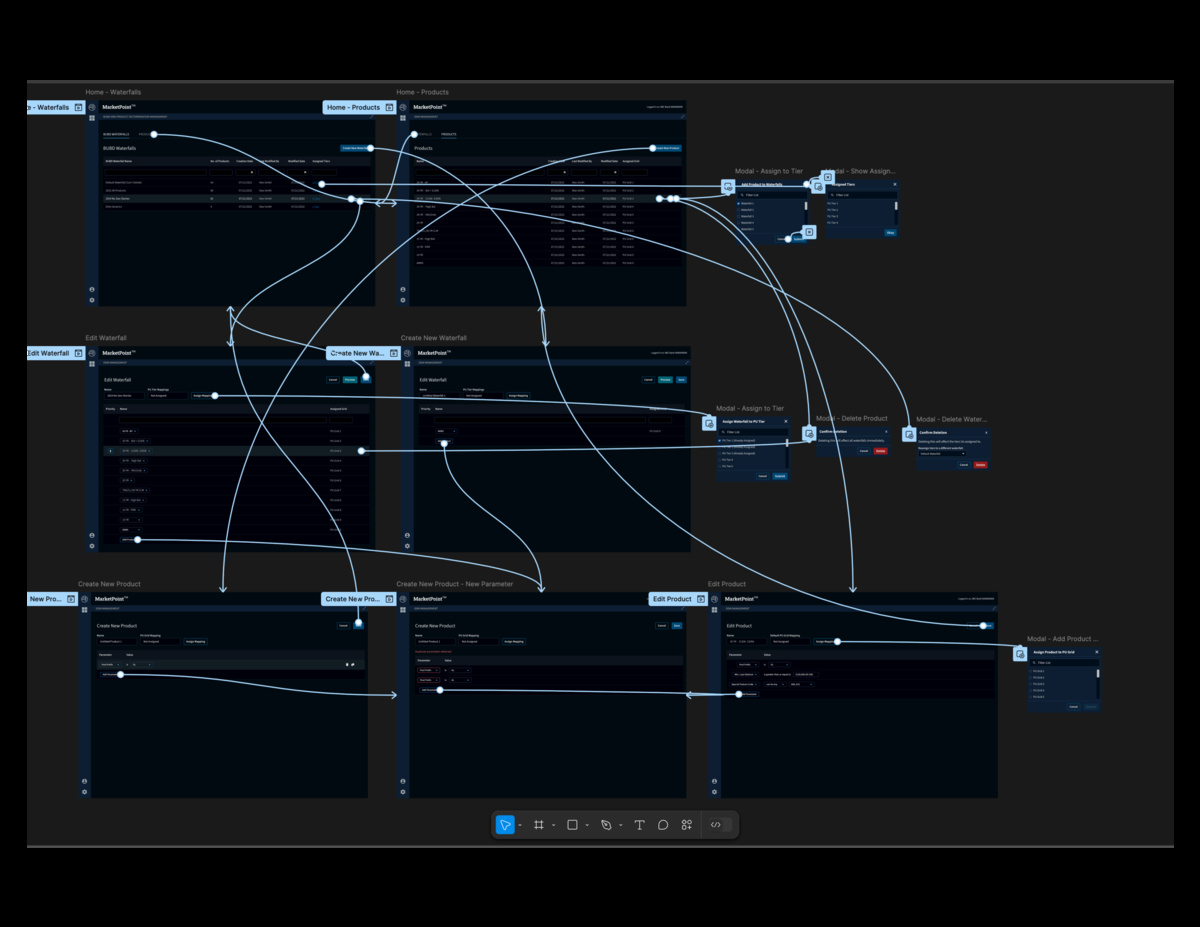
Task: Click Filter List field in Assigned Tiers modal
Action: coord(860,195)
